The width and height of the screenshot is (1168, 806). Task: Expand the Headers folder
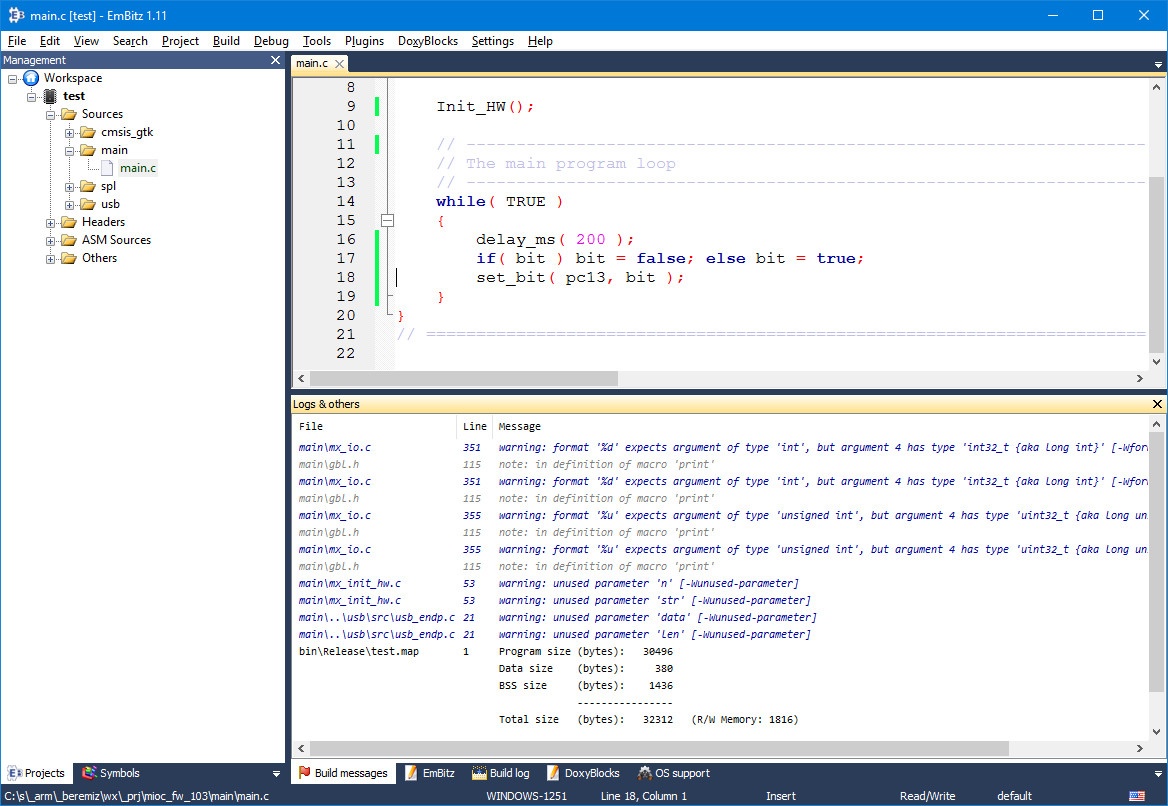51,222
